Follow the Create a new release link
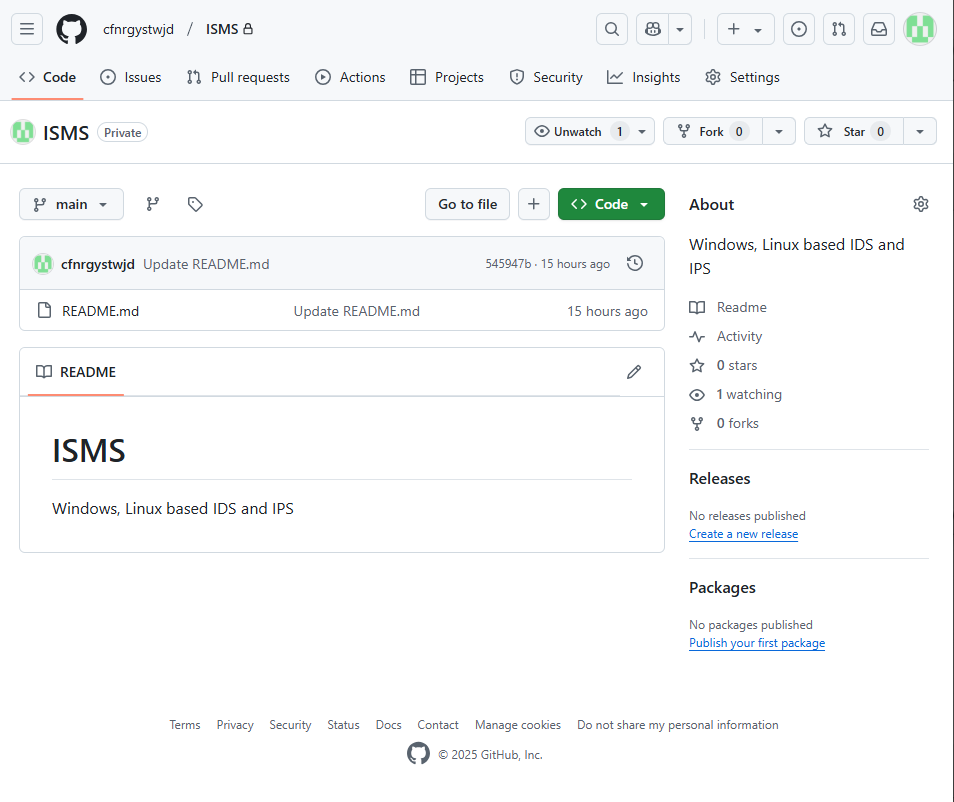954x802 pixels. point(743,533)
